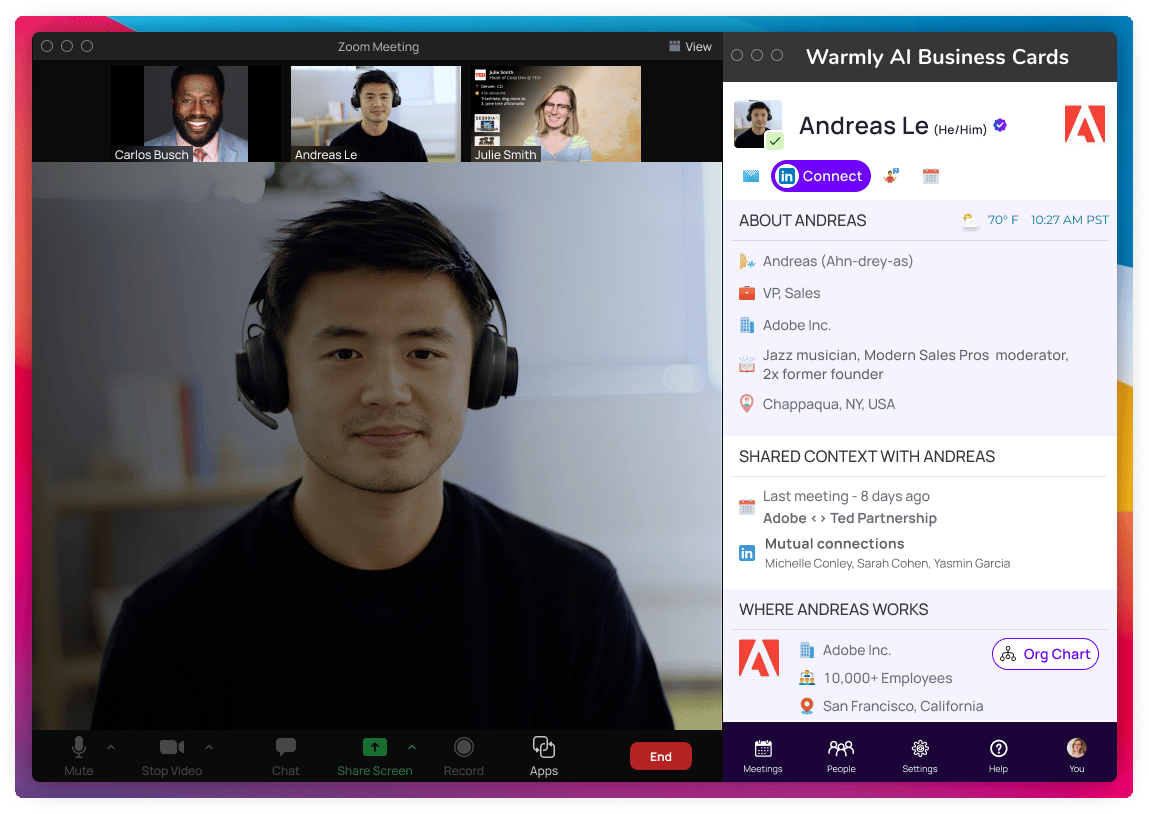This screenshot has height=814, width=1149.
Task: Open the View menu in Zoom
Action: (690, 46)
